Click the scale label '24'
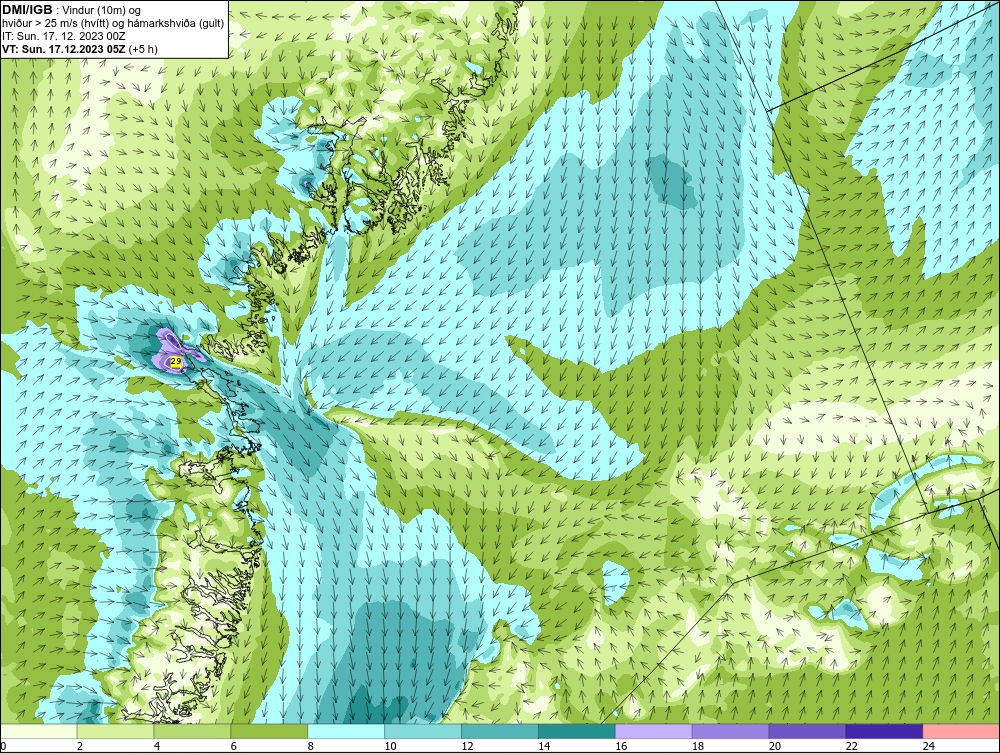The width and height of the screenshot is (1000, 753). [x=929, y=746]
